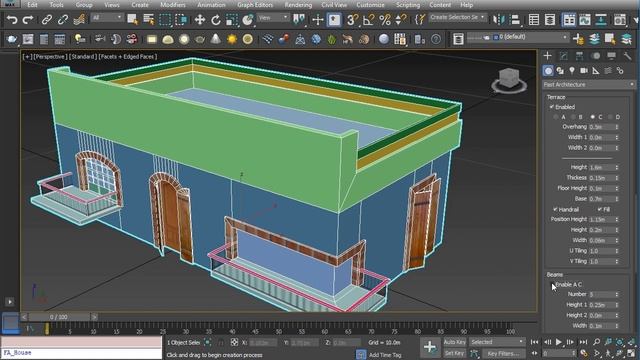This screenshot has width=640, height=360.
Task: Open Select by Name list icon
Action: coord(149,19)
